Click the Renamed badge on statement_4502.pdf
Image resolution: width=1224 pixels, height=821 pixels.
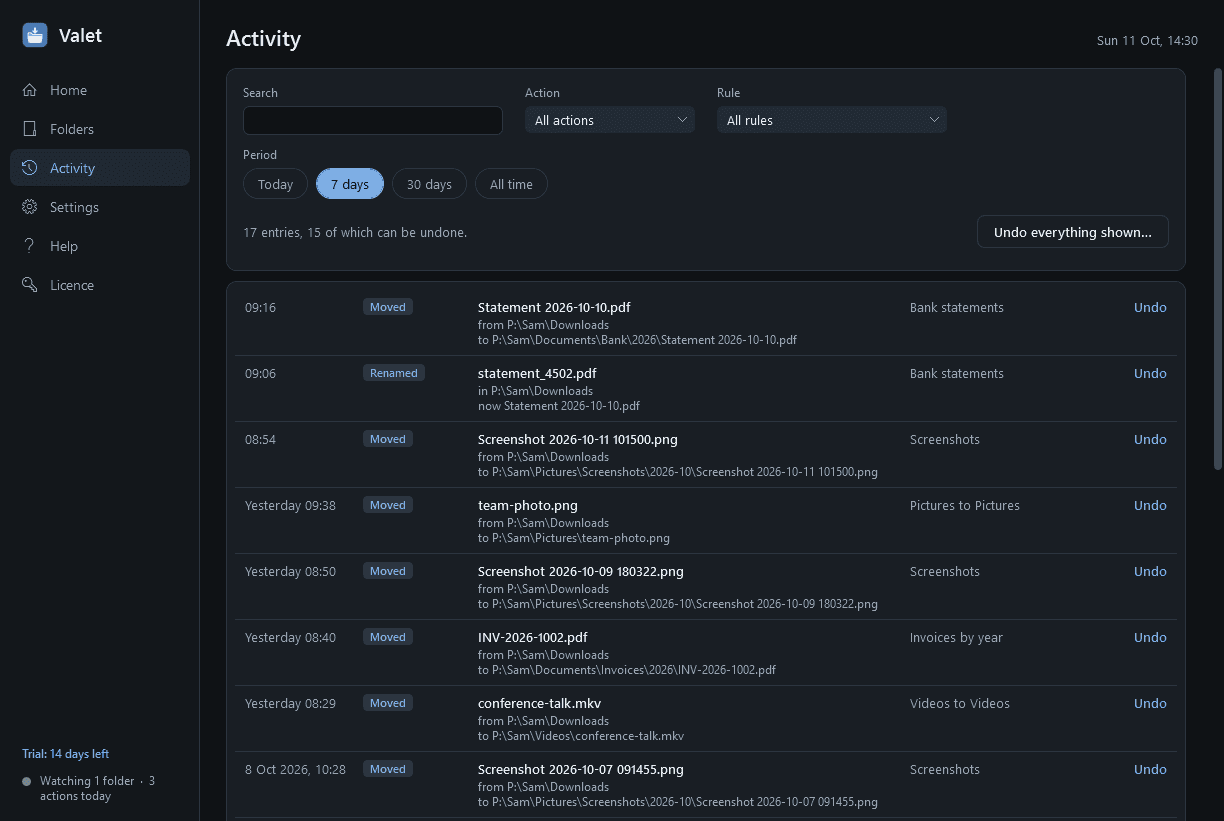tap(394, 373)
